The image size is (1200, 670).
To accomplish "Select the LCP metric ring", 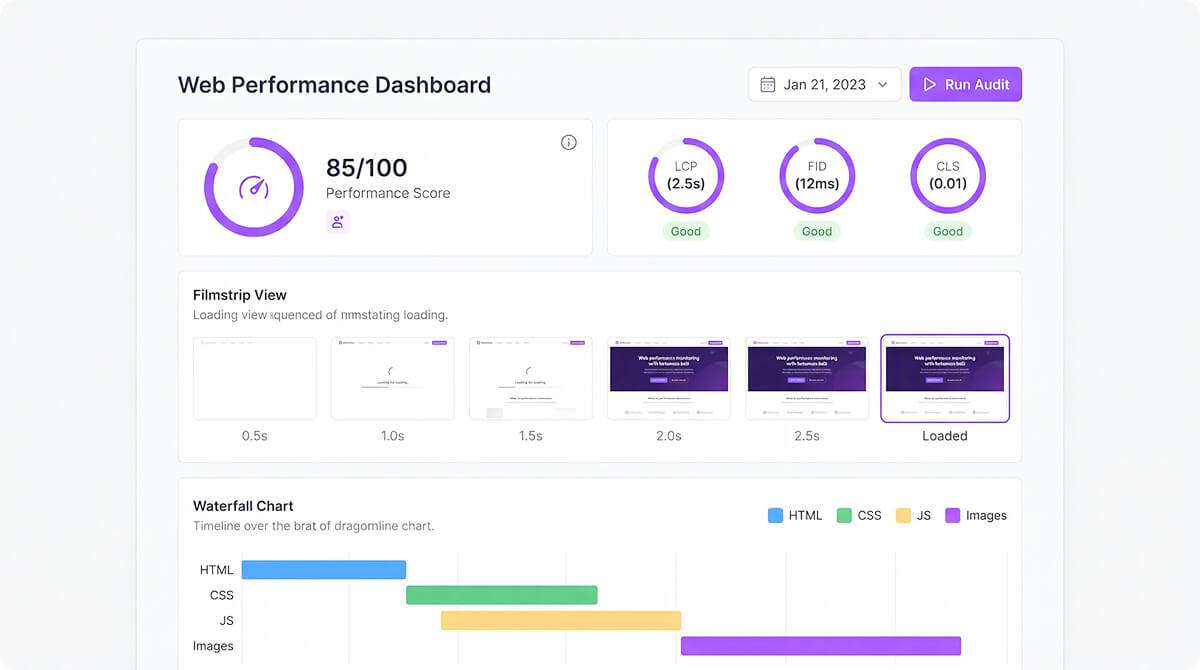I will [x=686, y=176].
